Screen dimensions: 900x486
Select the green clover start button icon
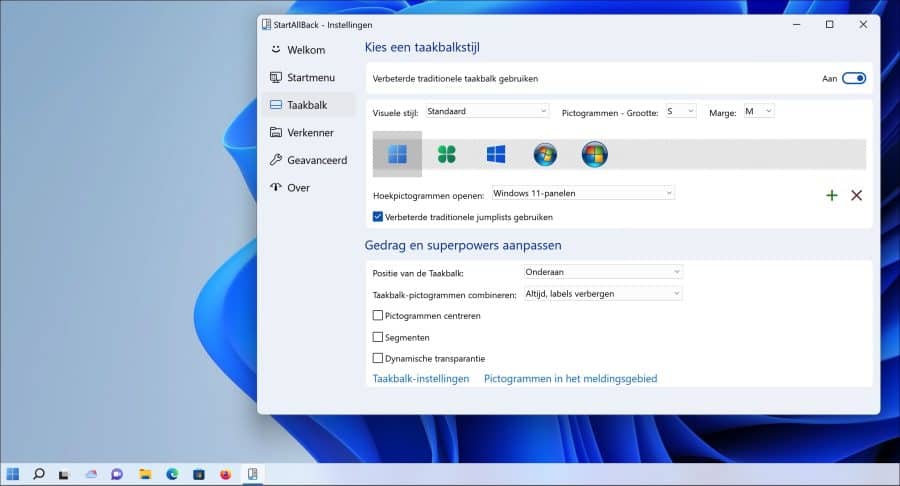(447, 154)
